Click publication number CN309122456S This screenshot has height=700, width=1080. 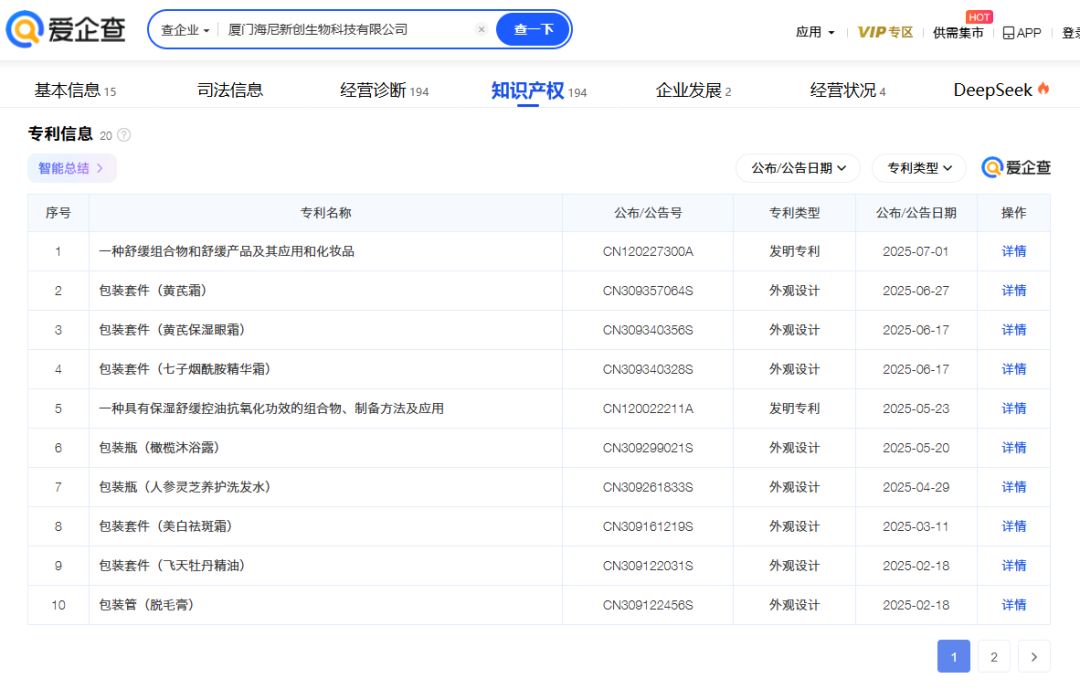pyautogui.click(x=647, y=605)
